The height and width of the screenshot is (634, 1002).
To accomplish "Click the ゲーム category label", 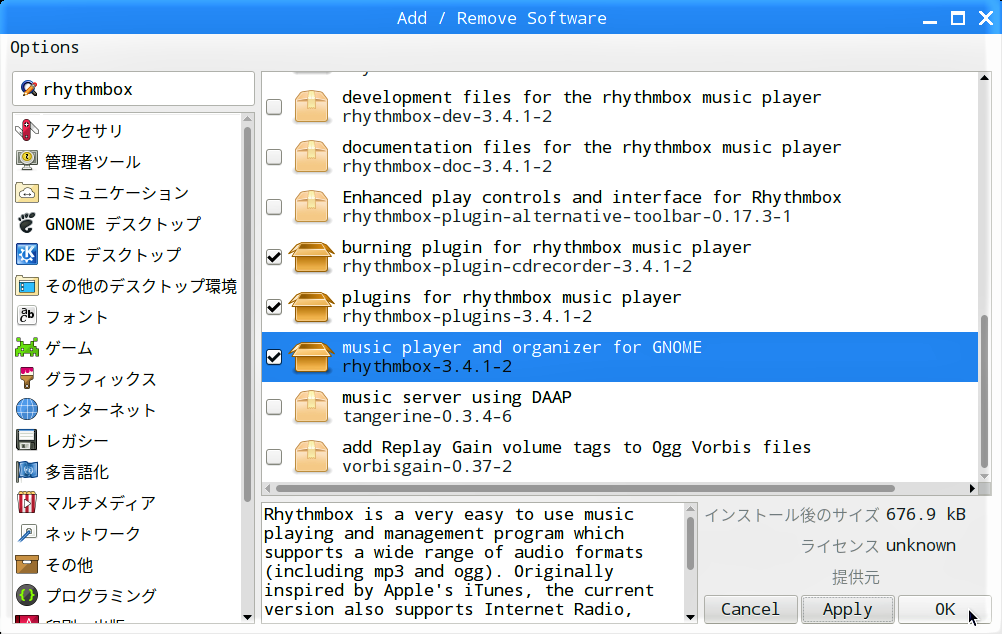I will (69, 348).
